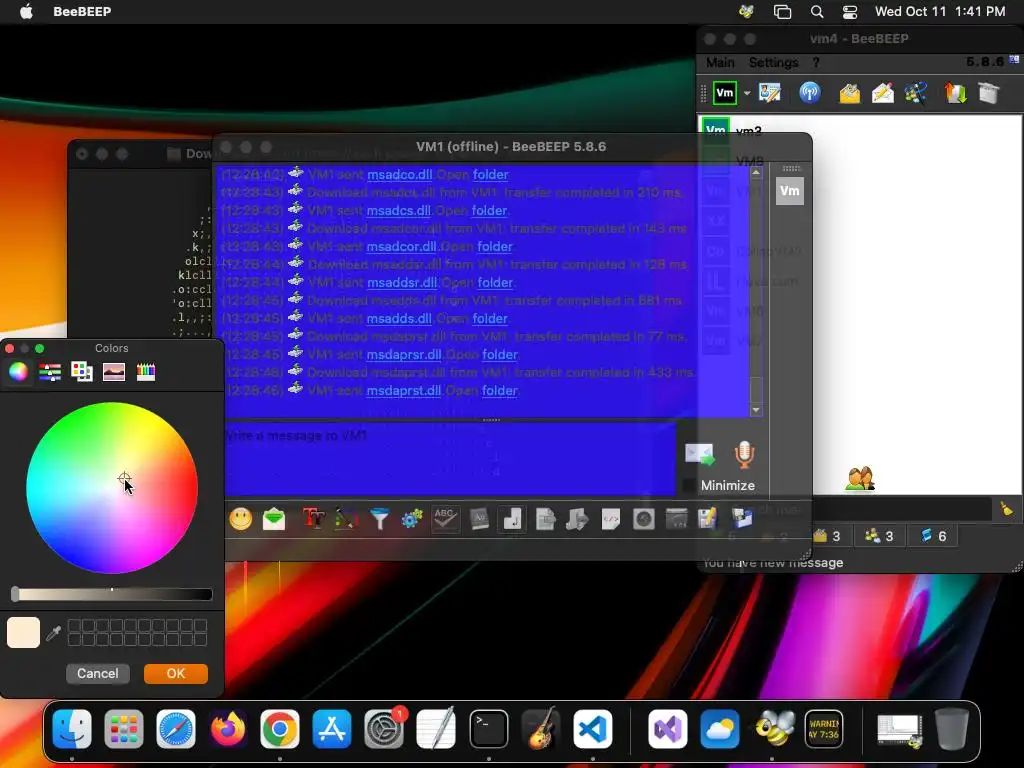Open the ? help menu in vm4 window
1024x768 pixels.
(816, 62)
